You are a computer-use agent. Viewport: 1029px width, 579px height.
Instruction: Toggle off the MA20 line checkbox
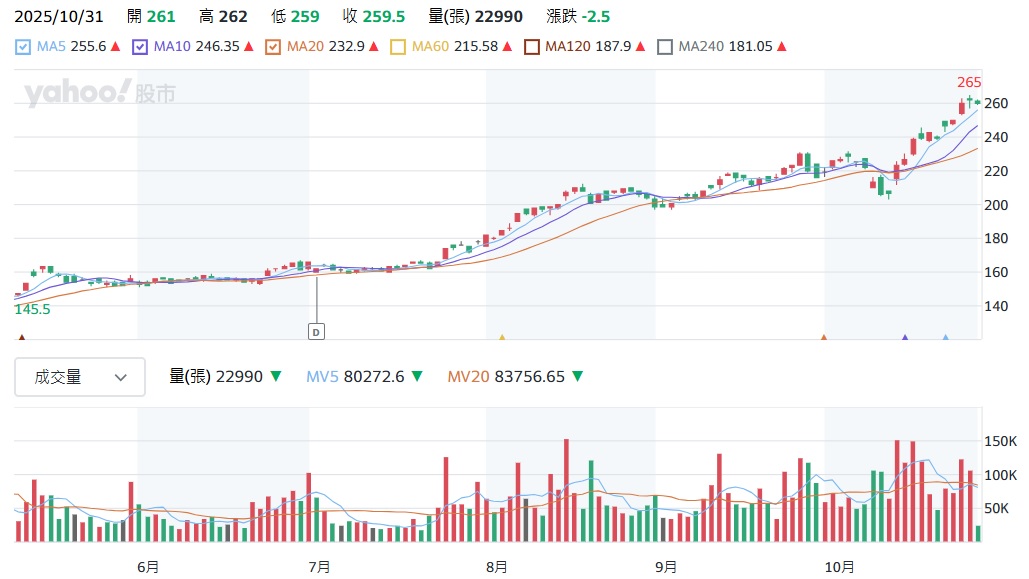(x=272, y=46)
